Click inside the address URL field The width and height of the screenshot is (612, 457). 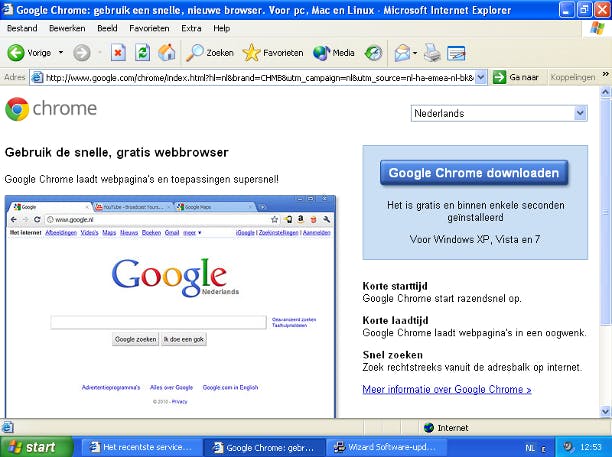[260, 78]
